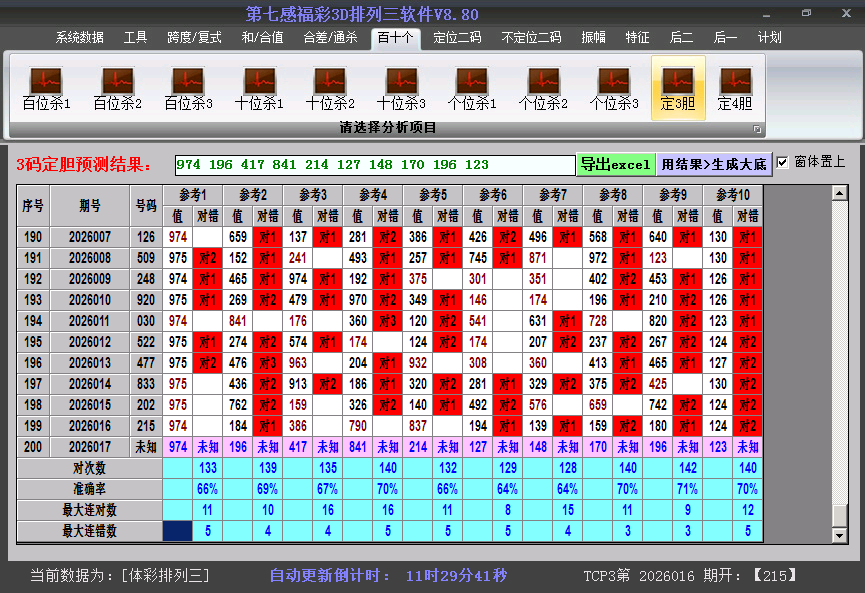This screenshot has width=865, height=593.
Task: Open the 定4胆 analysis icon
Action: [735, 88]
